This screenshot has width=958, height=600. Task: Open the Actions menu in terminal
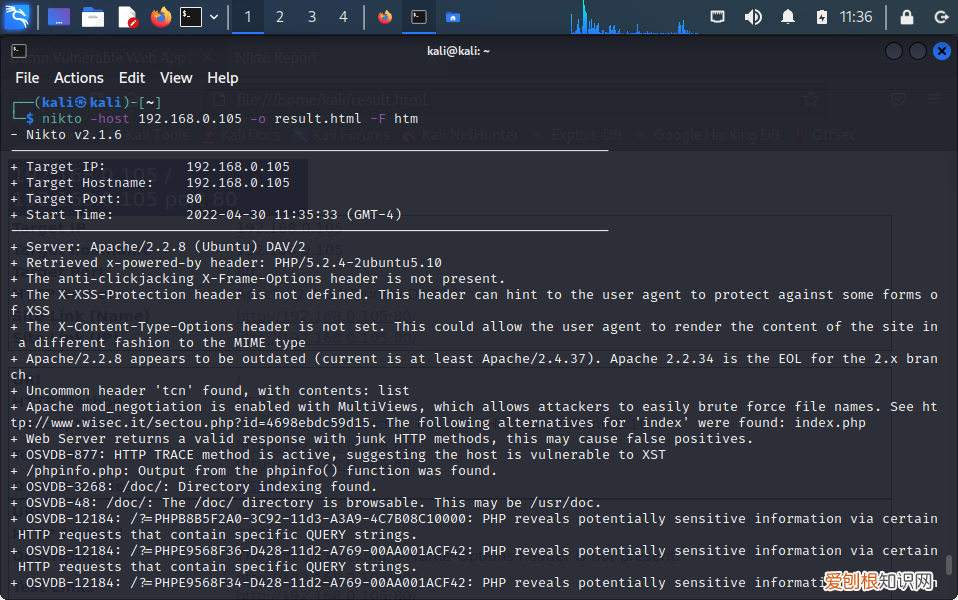pos(78,78)
